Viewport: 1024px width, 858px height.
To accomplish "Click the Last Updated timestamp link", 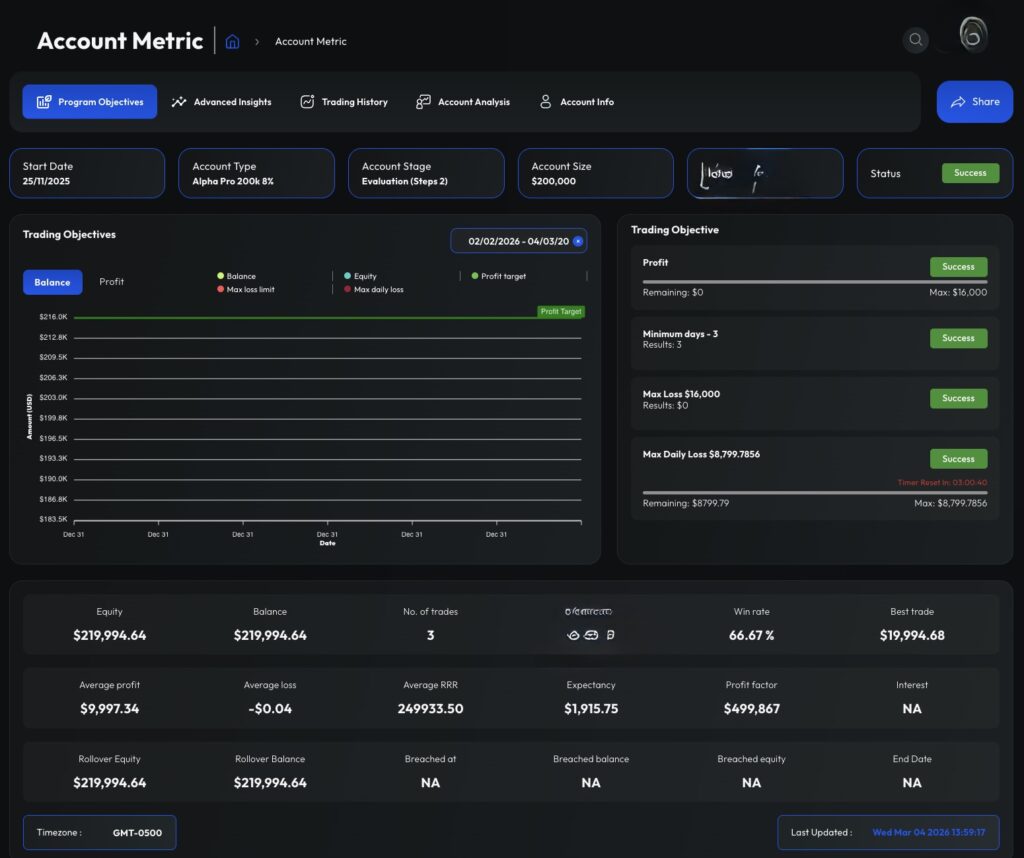I will 929,831.
